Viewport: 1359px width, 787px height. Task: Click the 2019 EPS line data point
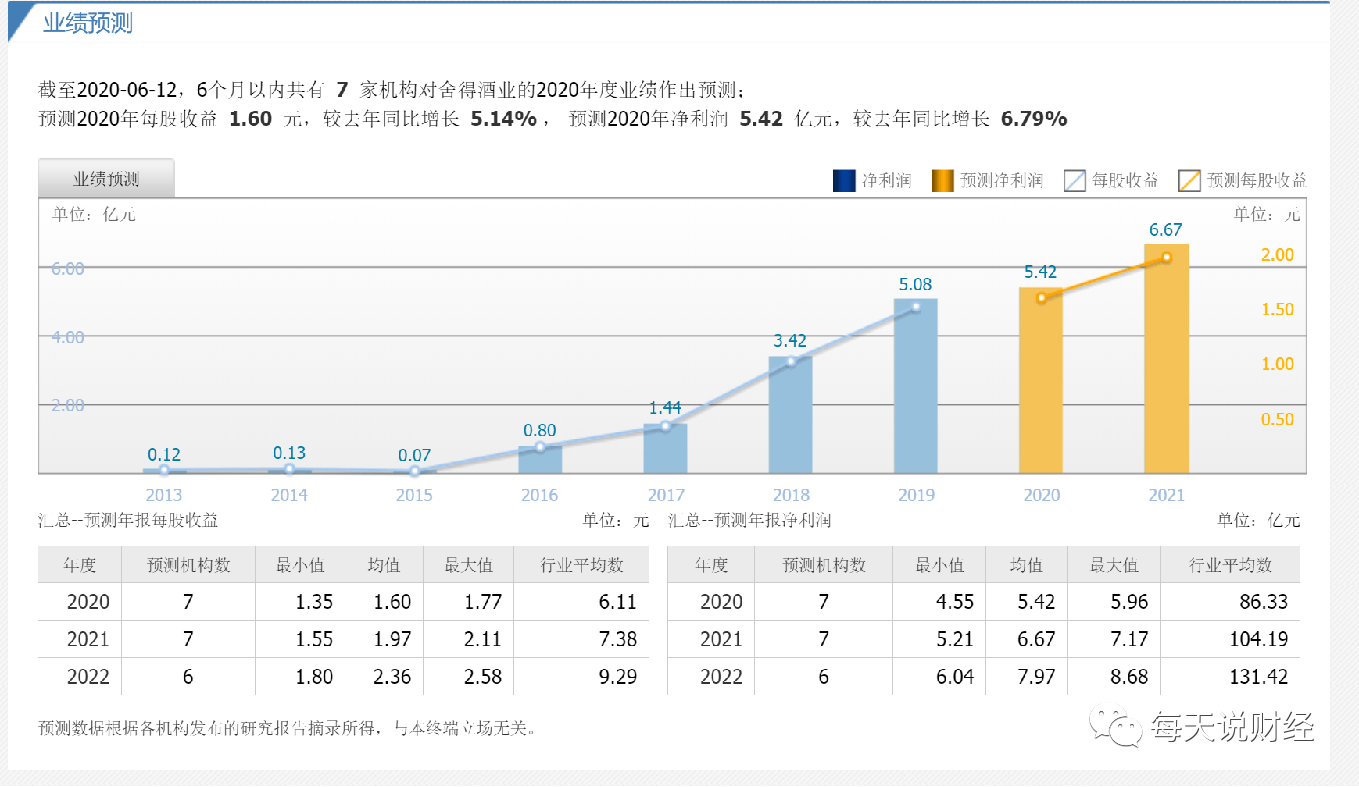pos(916,307)
